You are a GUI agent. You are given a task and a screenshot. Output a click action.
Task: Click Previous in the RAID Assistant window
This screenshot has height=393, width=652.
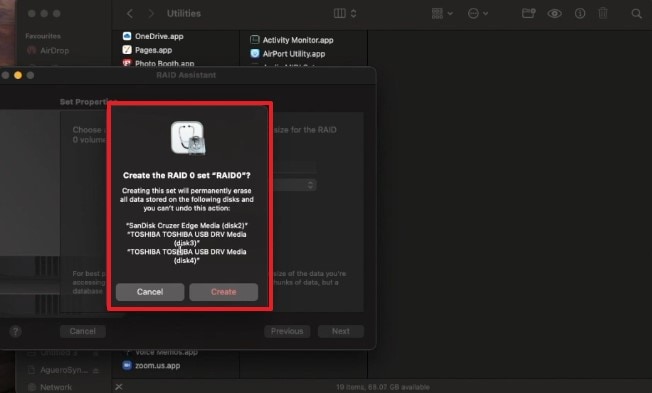coord(287,331)
